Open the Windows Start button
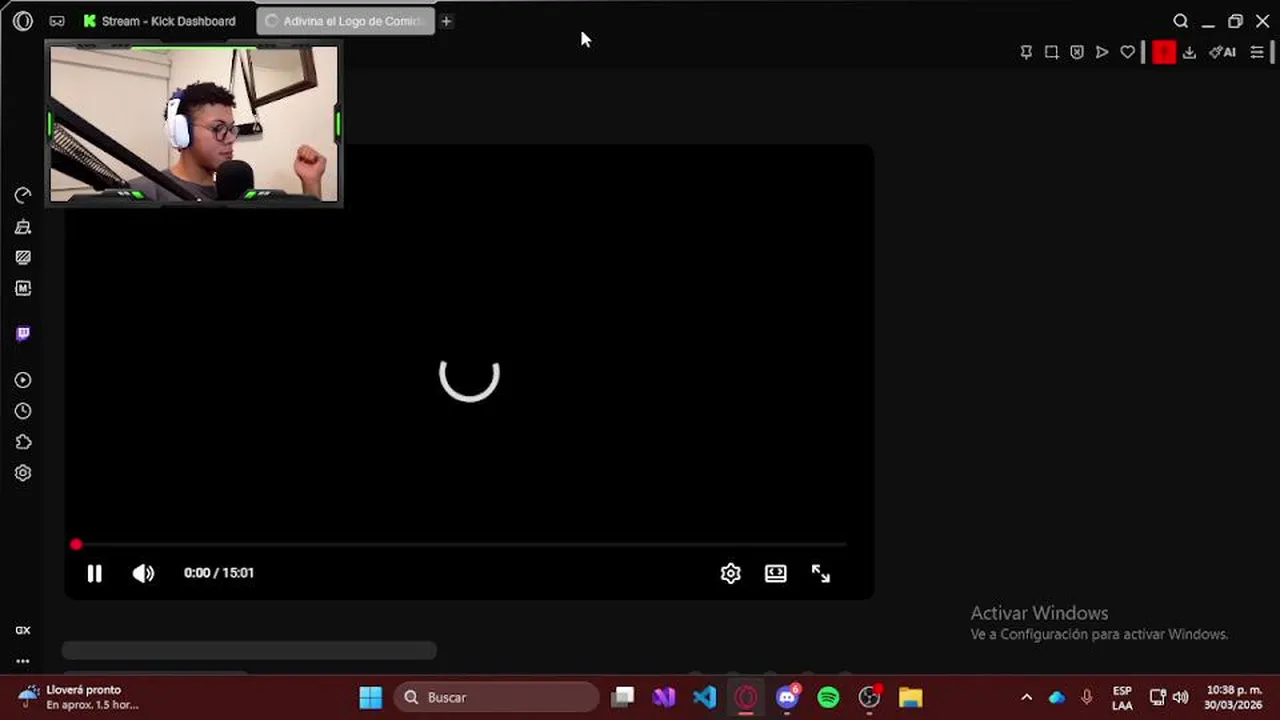Viewport: 1280px width, 720px height. pyautogui.click(x=371, y=697)
